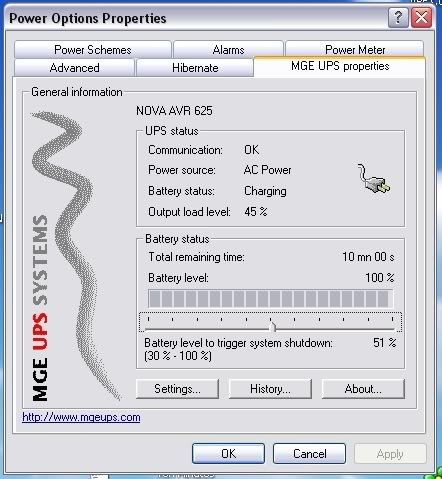Open the Settings... dialog

[x=177, y=389]
